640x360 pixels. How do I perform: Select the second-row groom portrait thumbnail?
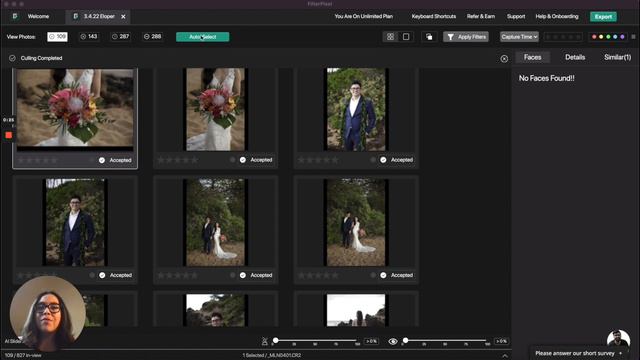point(75,222)
